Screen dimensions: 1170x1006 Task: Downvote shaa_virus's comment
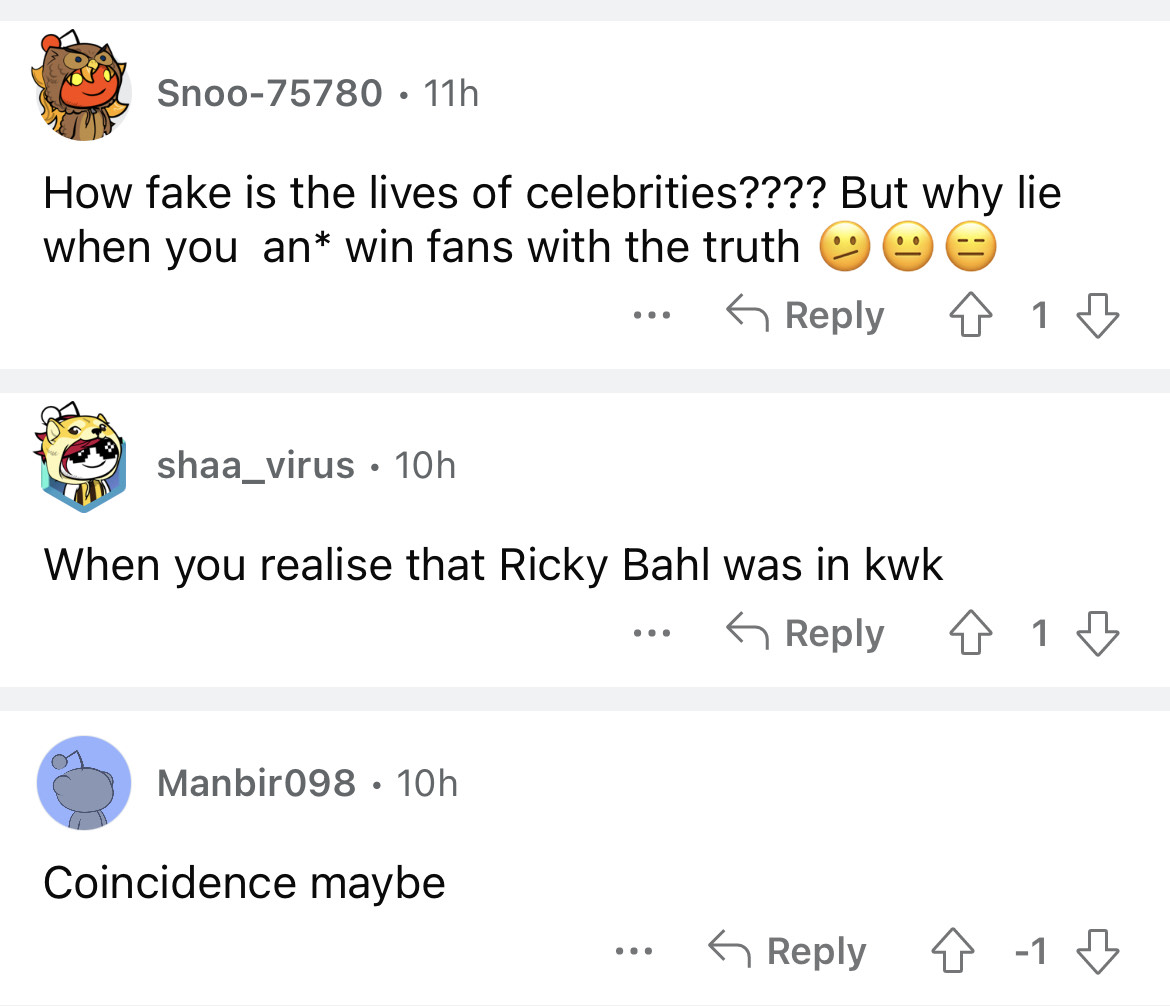click(1097, 634)
